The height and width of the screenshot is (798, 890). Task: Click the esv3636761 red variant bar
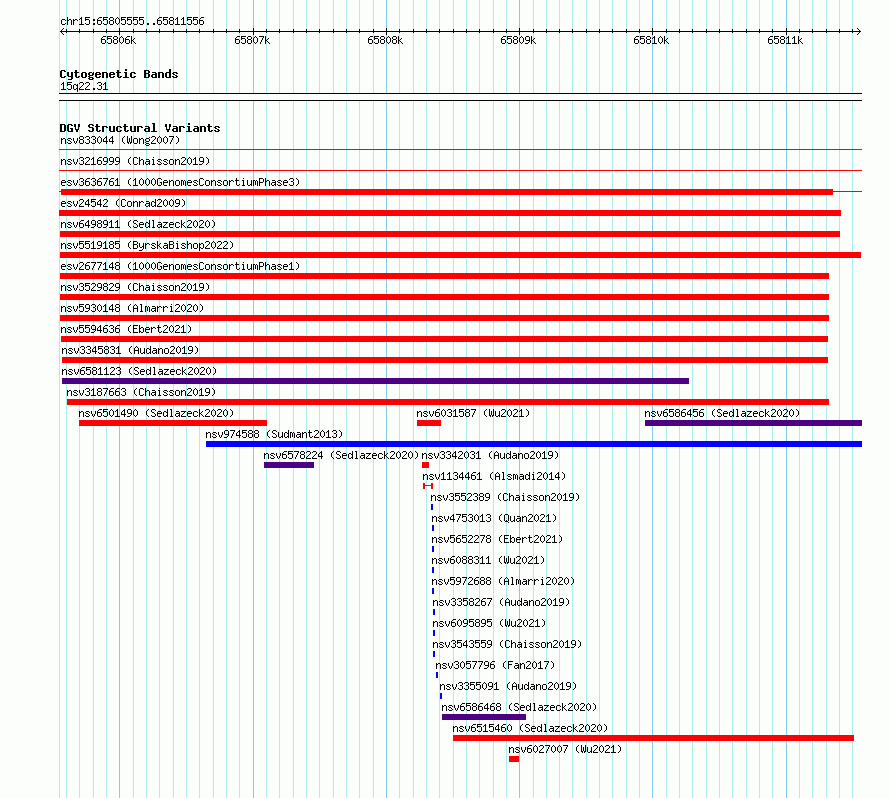(446, 192)
